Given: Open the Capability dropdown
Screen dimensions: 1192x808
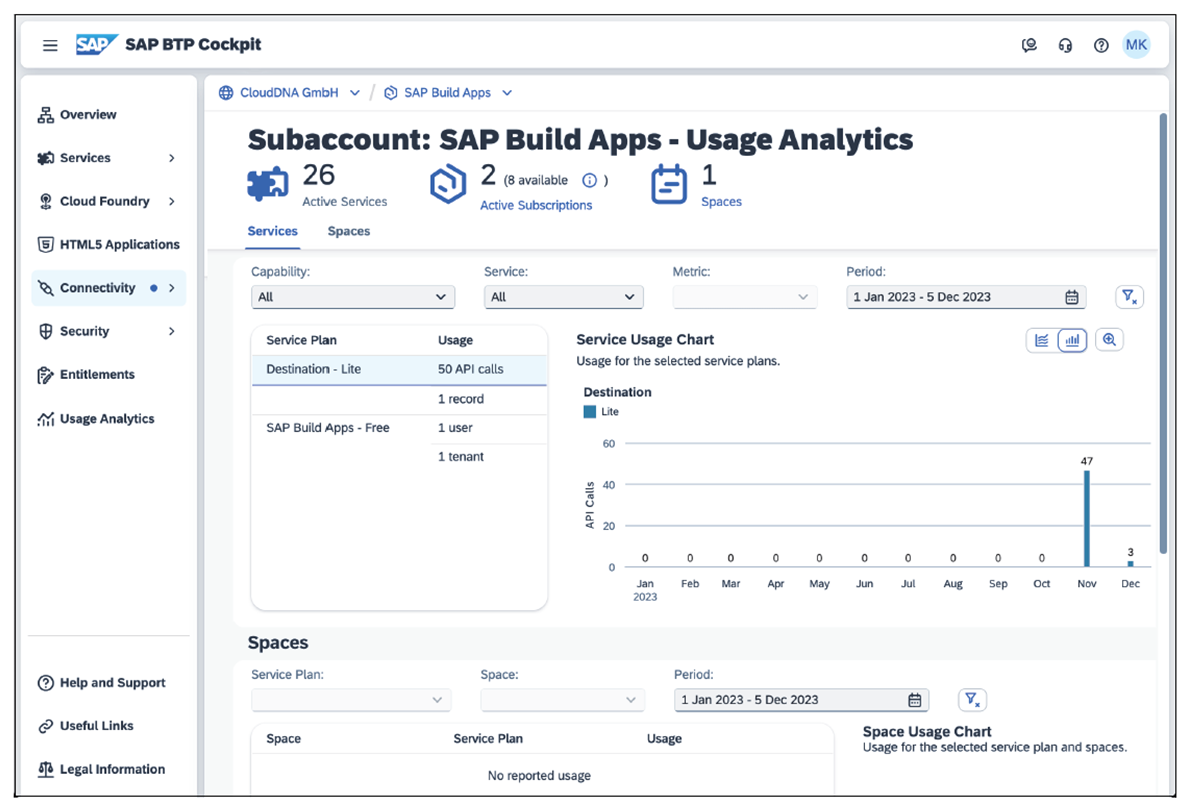Looking at the screenshot, I should [352, 296].
